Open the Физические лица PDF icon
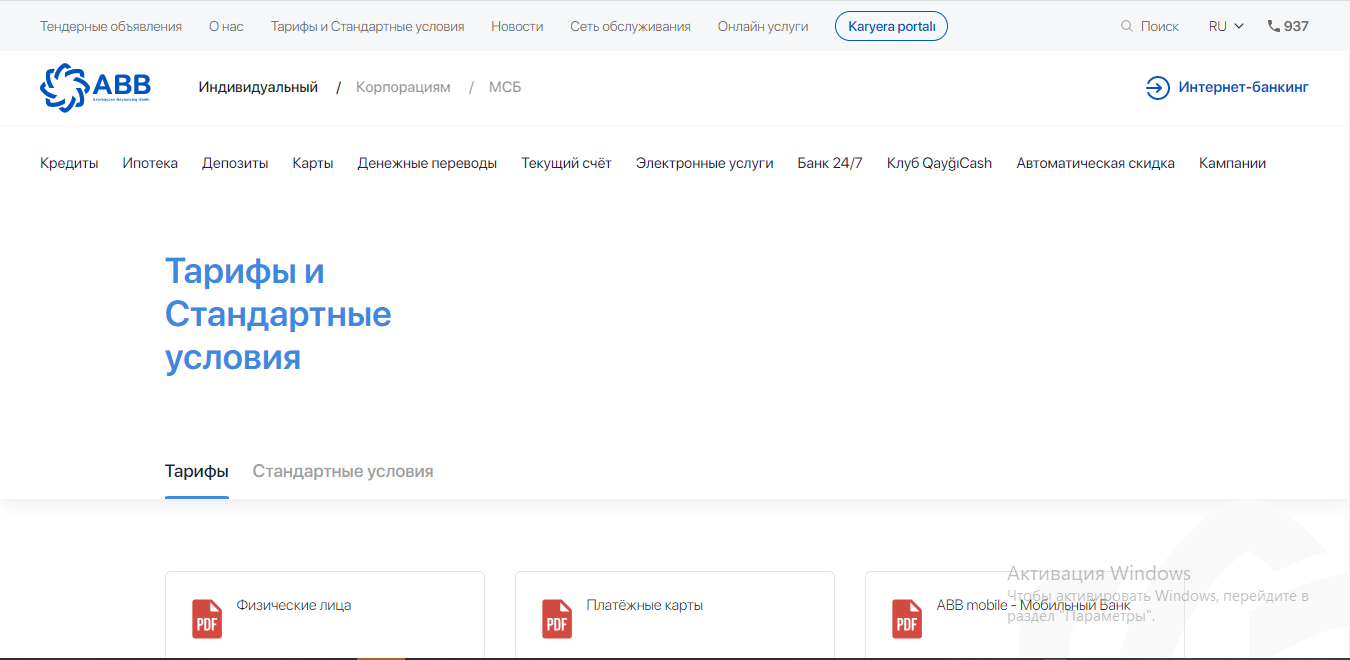Image resolution: width=1350 pixels, height=660 pixels. click(x=207, y=619)
